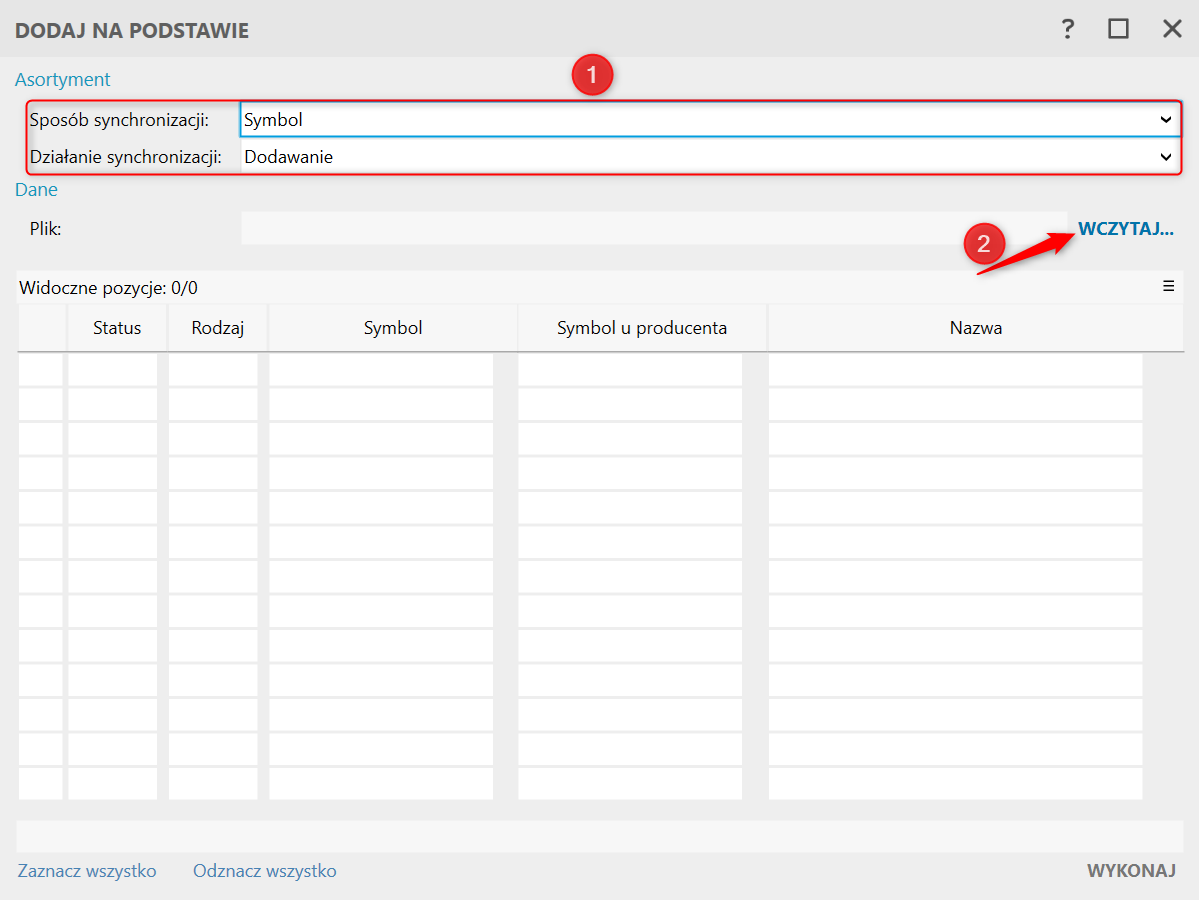
Task: Select the Symbol combo box field
Action: click(x=710, y=120)
